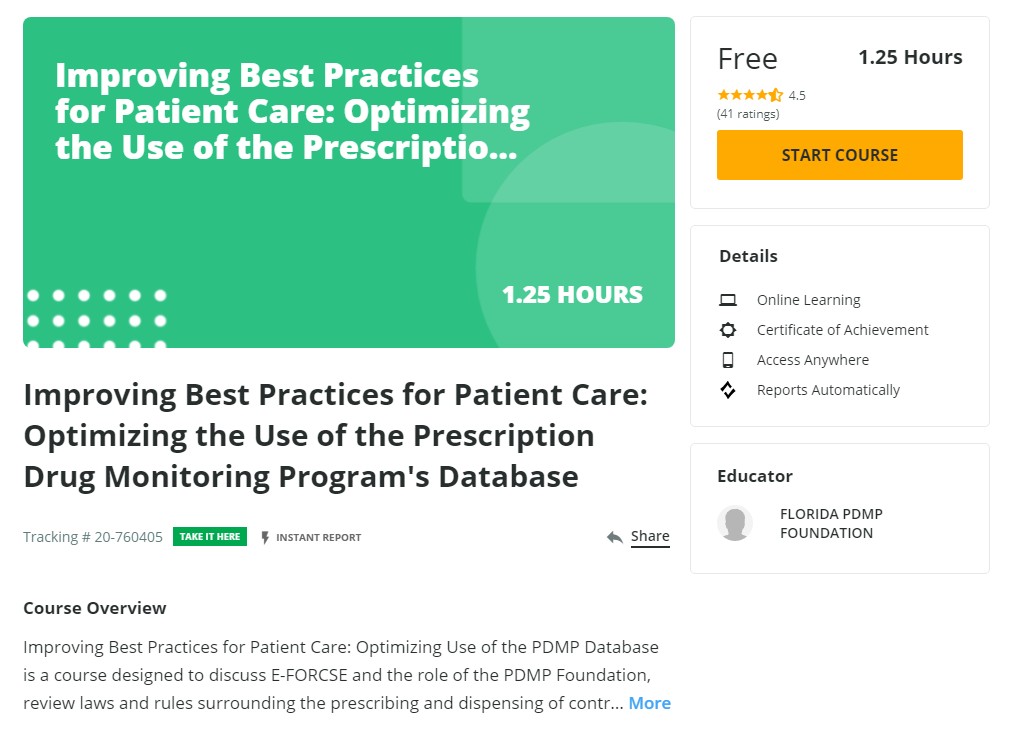The width and height of the screenshot is (1011, 734).
Task: Click the star rating icons
Action: [750, 95]
